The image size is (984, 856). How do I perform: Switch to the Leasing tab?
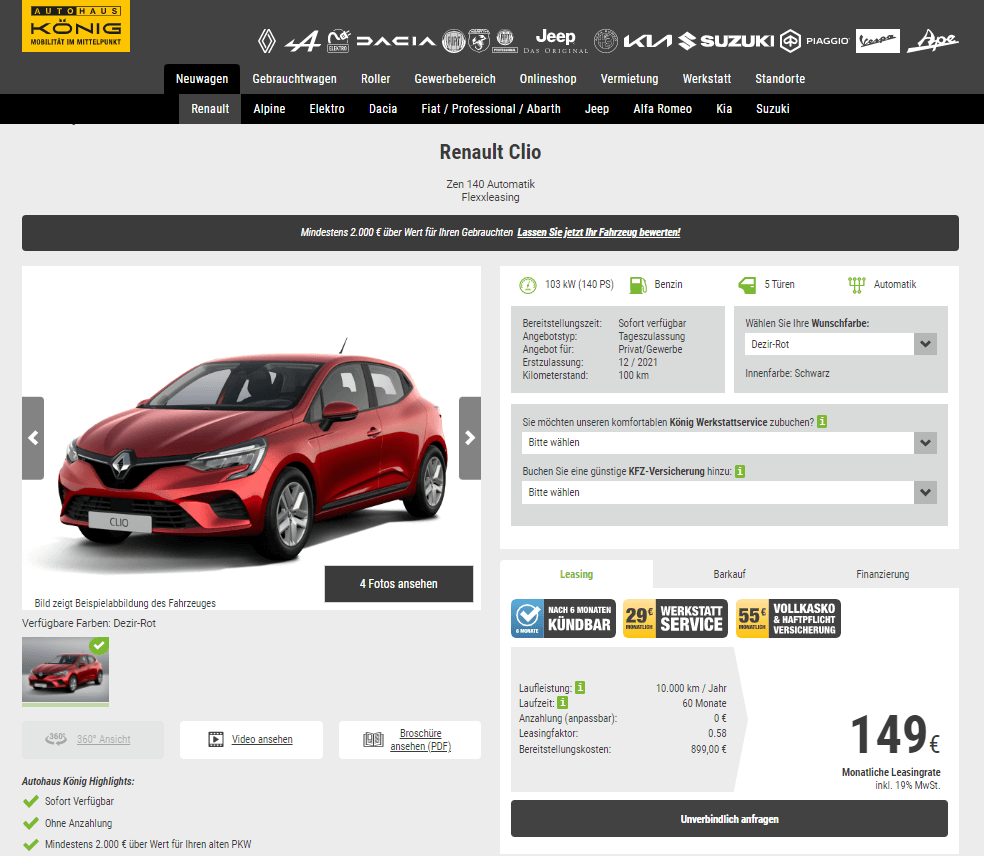tap(576, 574)
